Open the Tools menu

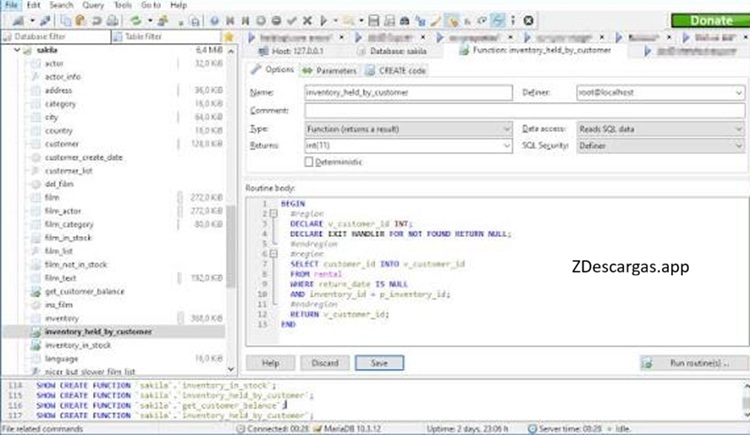122,5
